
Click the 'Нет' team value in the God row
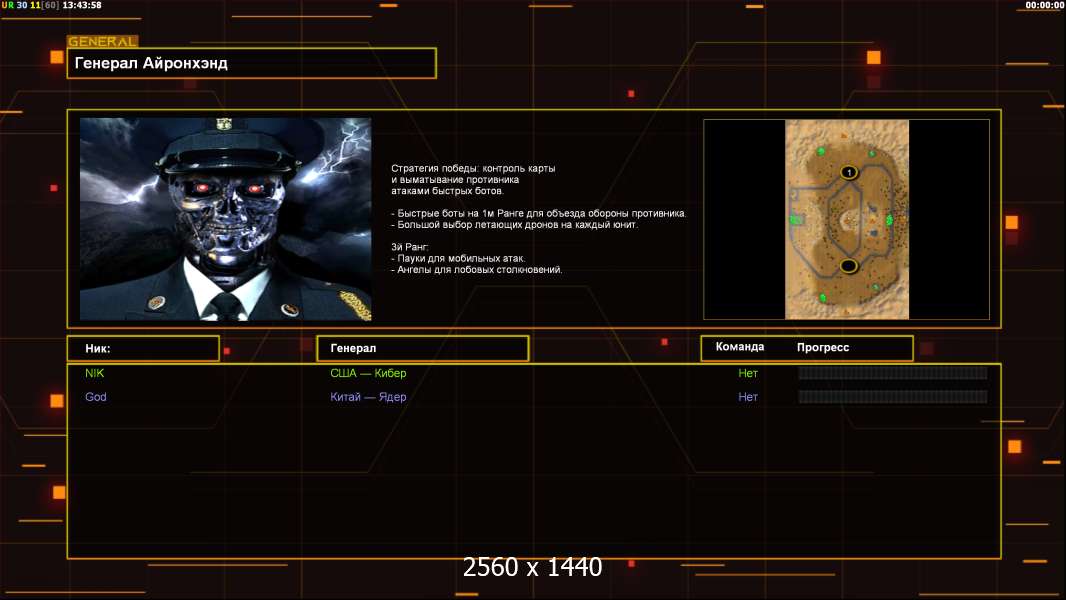(x=748, y=397)
